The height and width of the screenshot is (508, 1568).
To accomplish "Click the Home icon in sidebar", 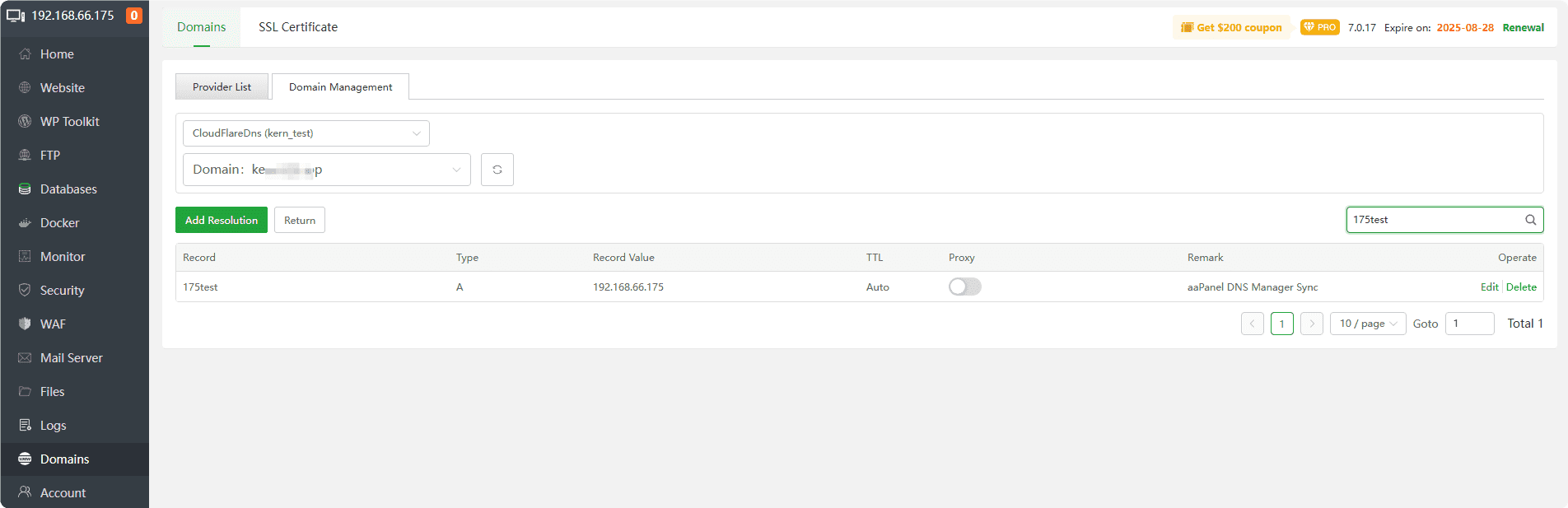I will pyautogui.click(x=25, y=54).
